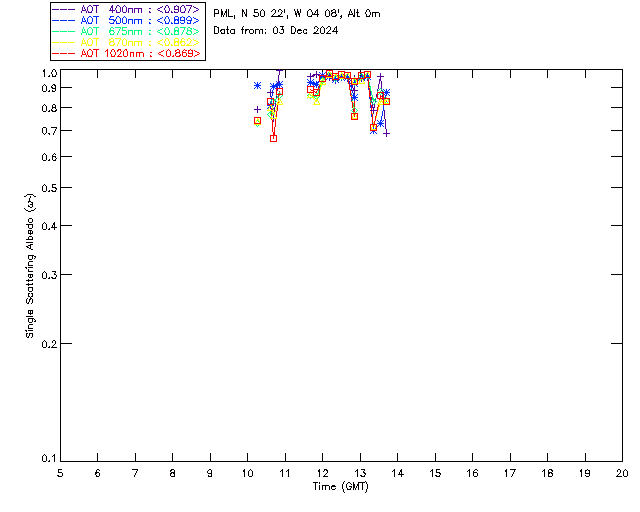Click the 16 tick label on time axis
The width and height of the screenshot is (640, 512).
(472, 473)
